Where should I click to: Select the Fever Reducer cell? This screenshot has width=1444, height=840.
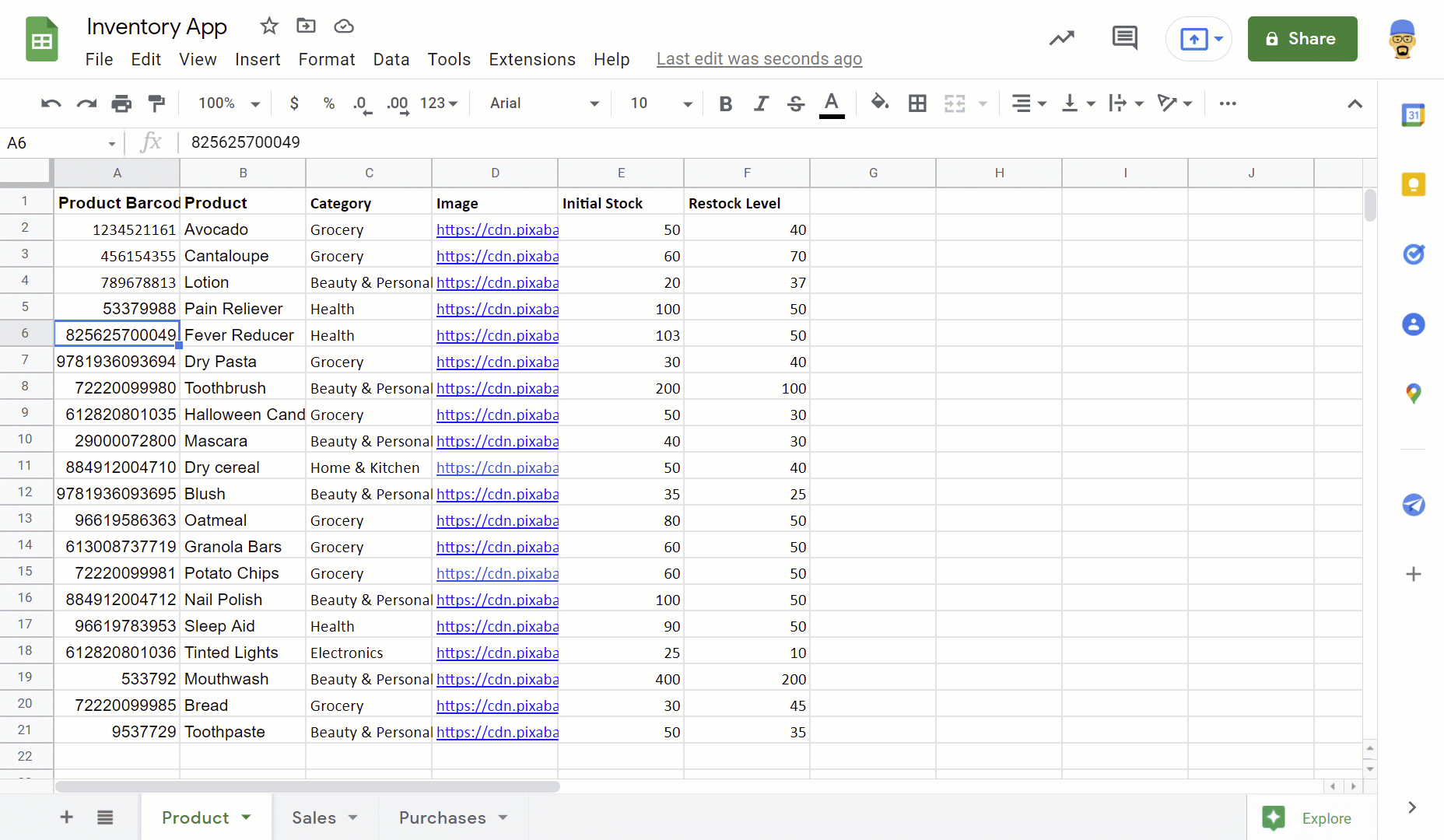click(x=243, y=335)
